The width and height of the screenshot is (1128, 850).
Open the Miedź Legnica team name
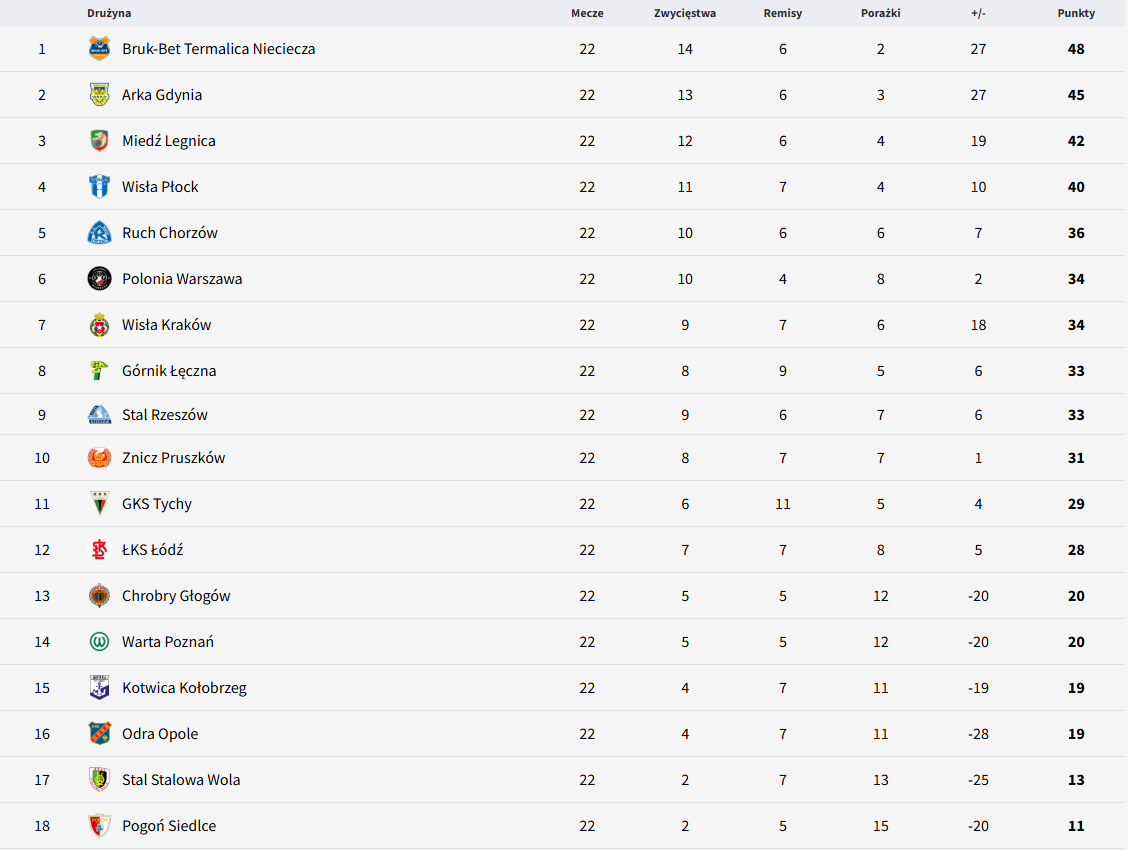[169, 141]
